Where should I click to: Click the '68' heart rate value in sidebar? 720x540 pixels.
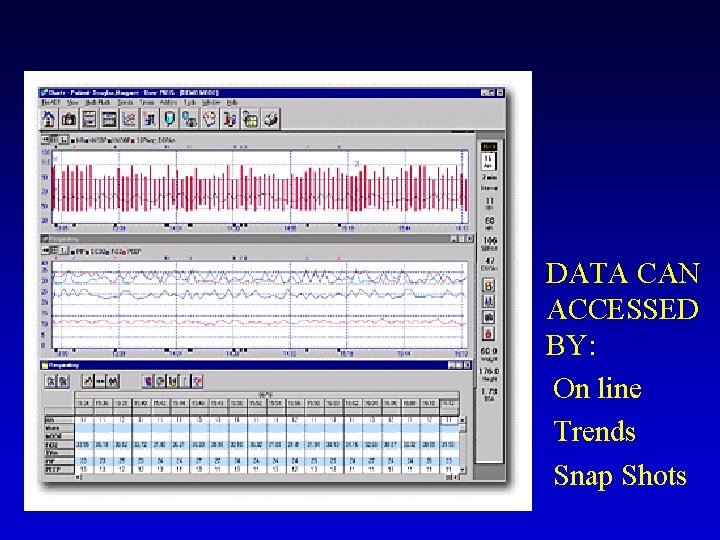click(489, 220)
